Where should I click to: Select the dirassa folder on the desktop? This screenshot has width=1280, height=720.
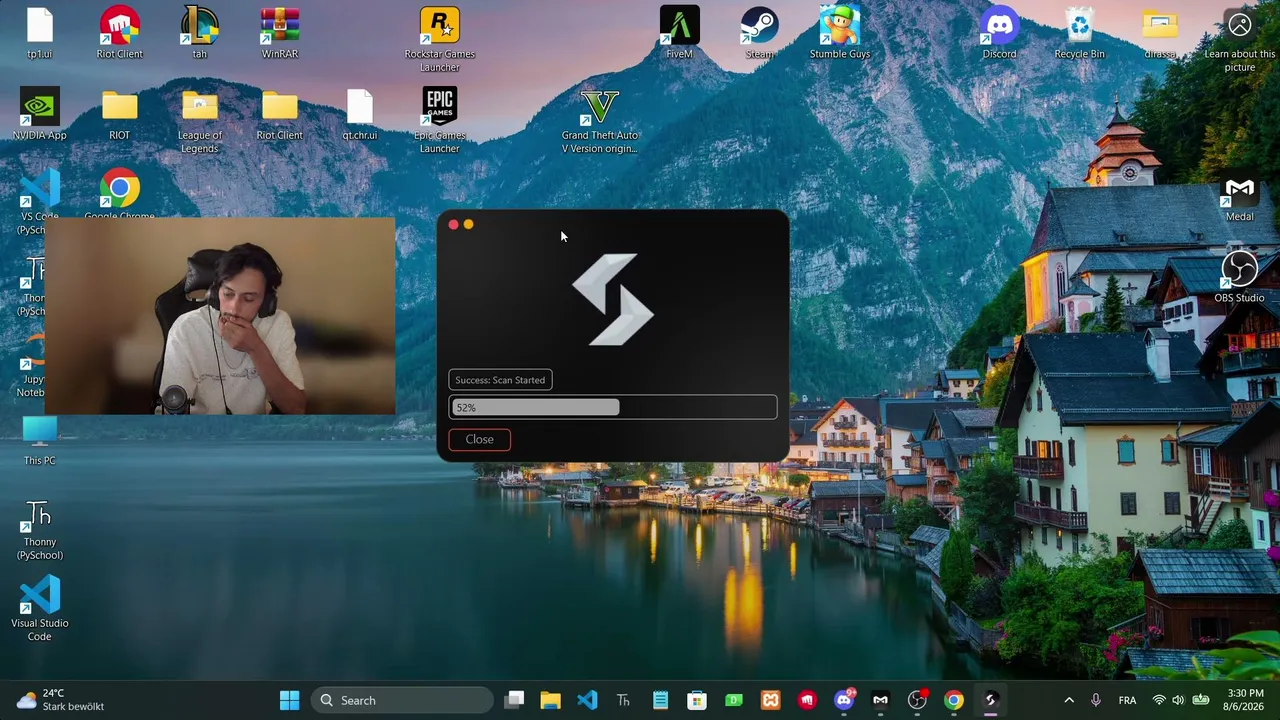[1160, 33]
